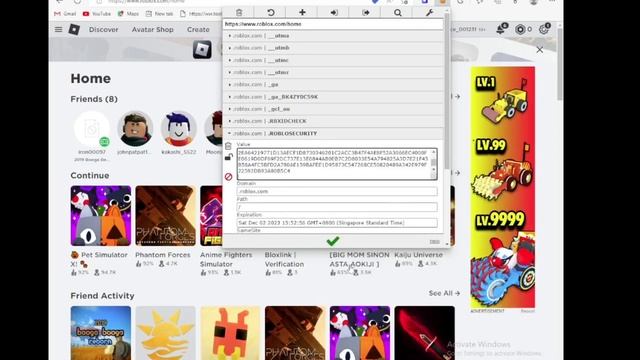The width and height of the screenshot is (640, 360).
Task: Click the cookie popup URL bar
Action: (x=333, y=24)
